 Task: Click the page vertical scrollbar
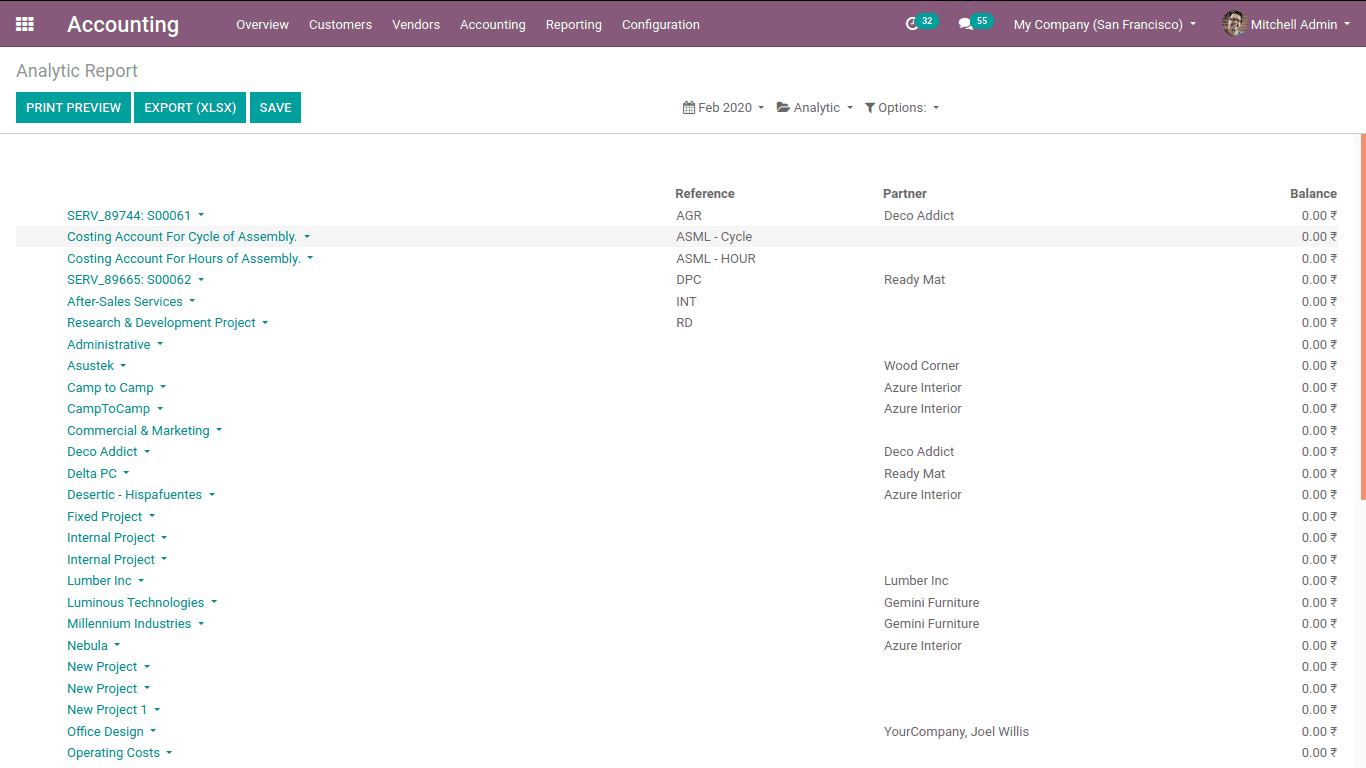1363,316
